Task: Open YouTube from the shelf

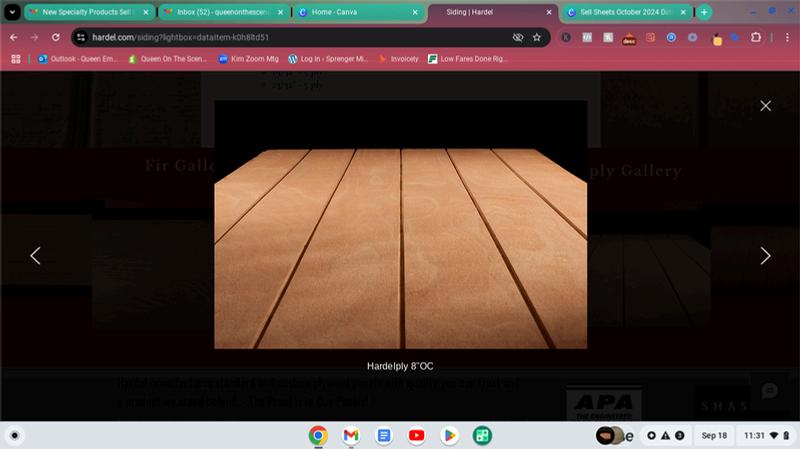Action: pos(416,435)
